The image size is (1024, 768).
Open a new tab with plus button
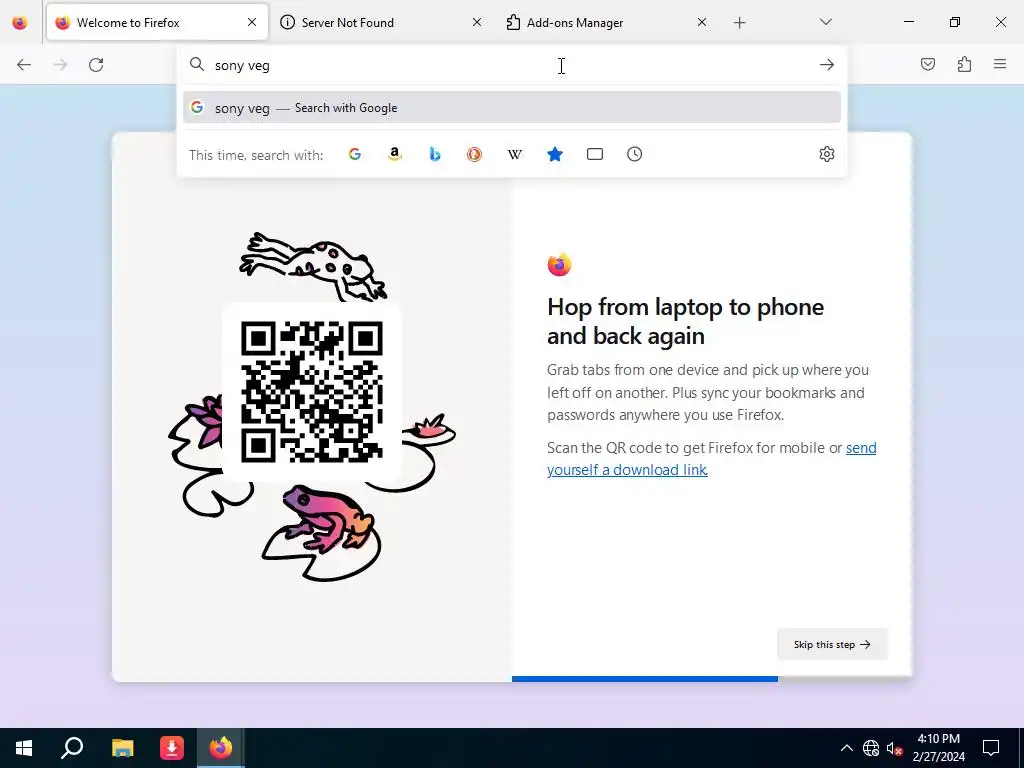point(739,23)
